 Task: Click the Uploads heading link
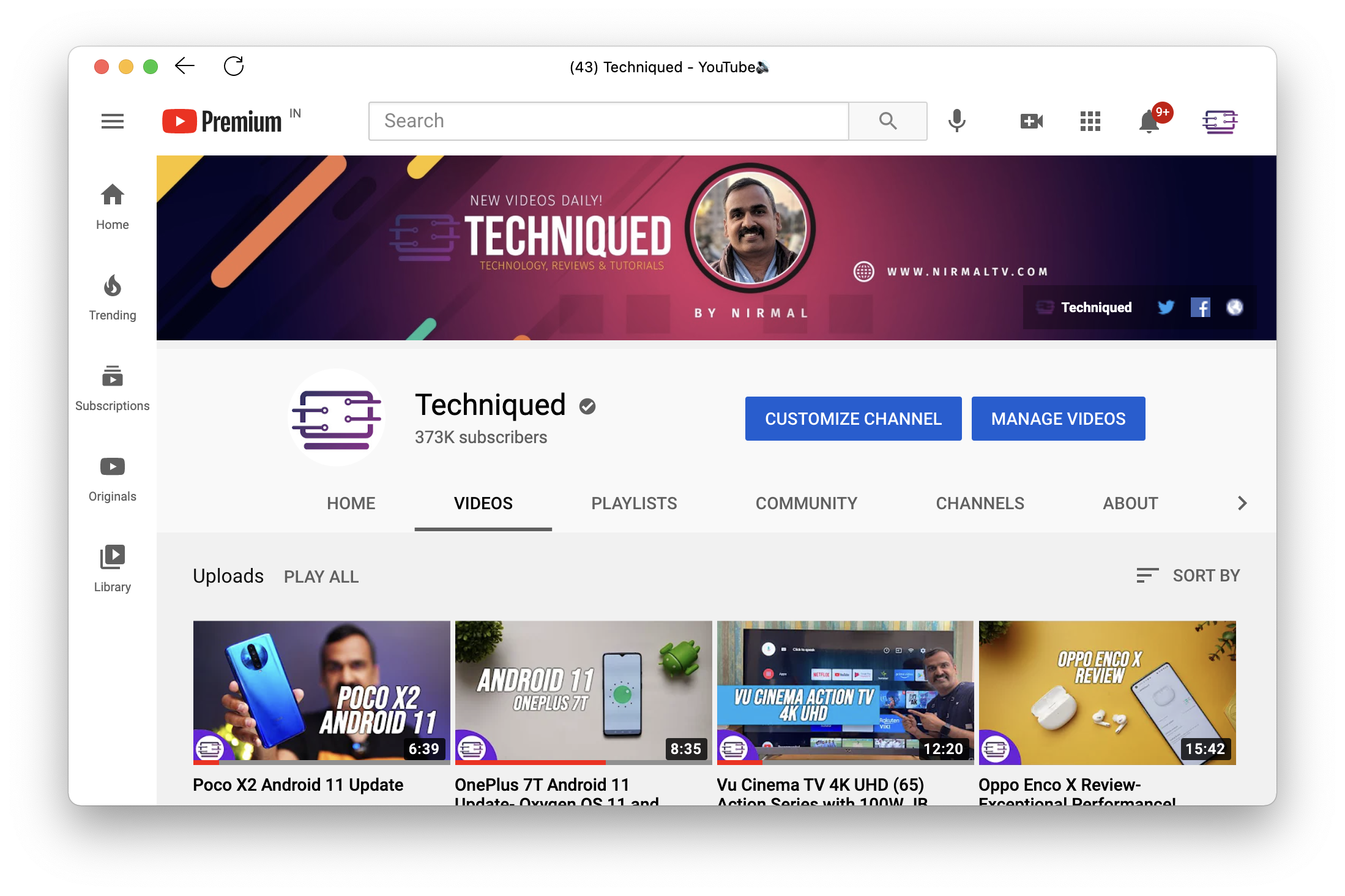tap(228, 576)
